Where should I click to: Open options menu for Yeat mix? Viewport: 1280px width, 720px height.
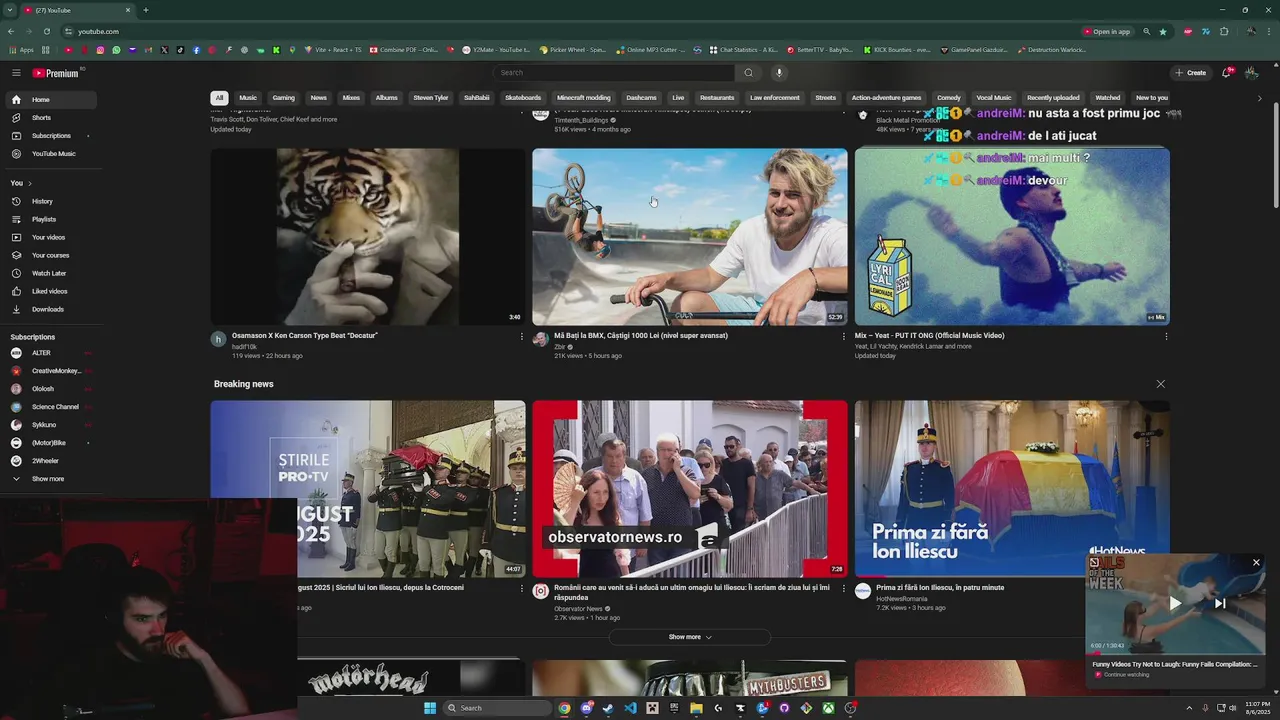(1166, 336)
